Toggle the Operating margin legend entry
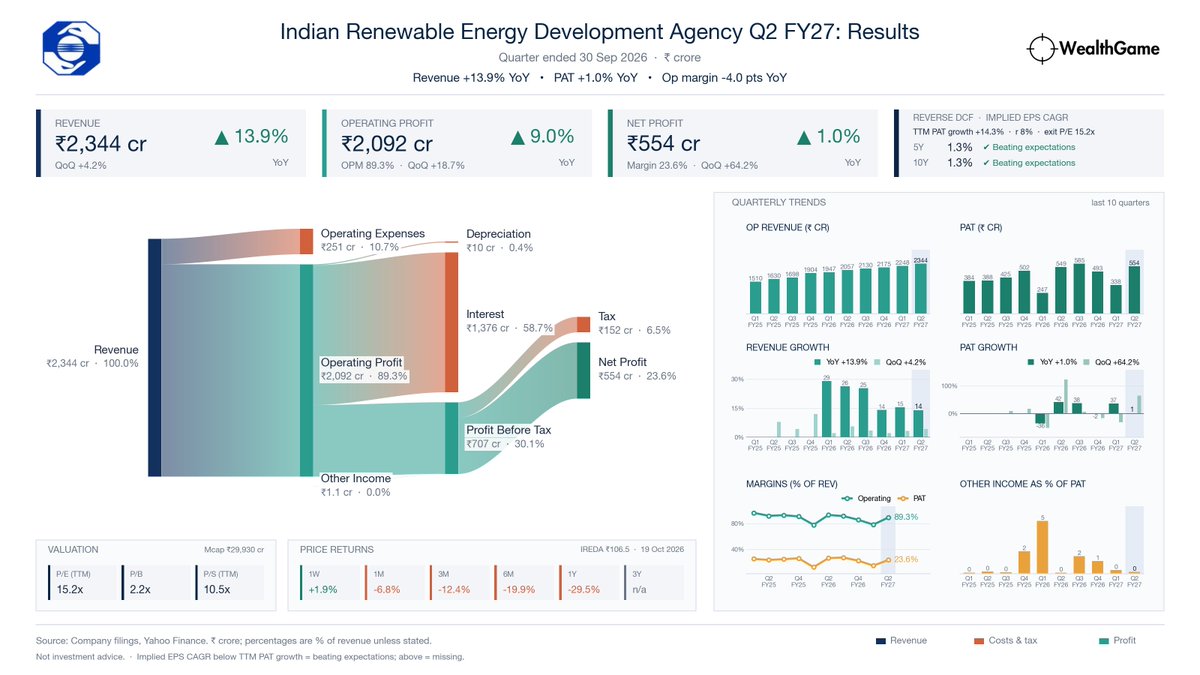1200x675 pixels. [x=864, y=497]
